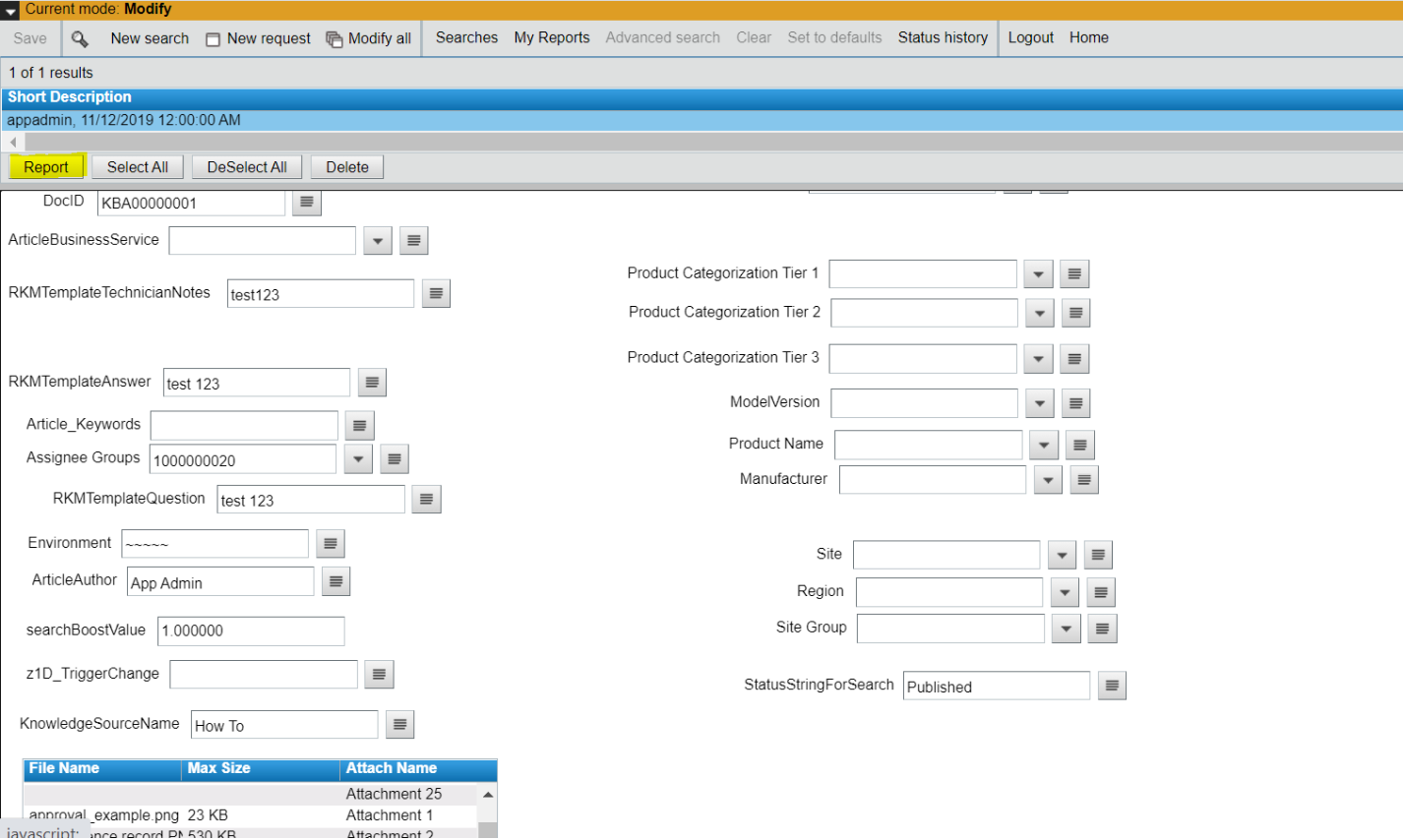This screenshot has width=1403, height=840.
Task: Open the ArticleAuthor editor icon
Action: point(335,581)
